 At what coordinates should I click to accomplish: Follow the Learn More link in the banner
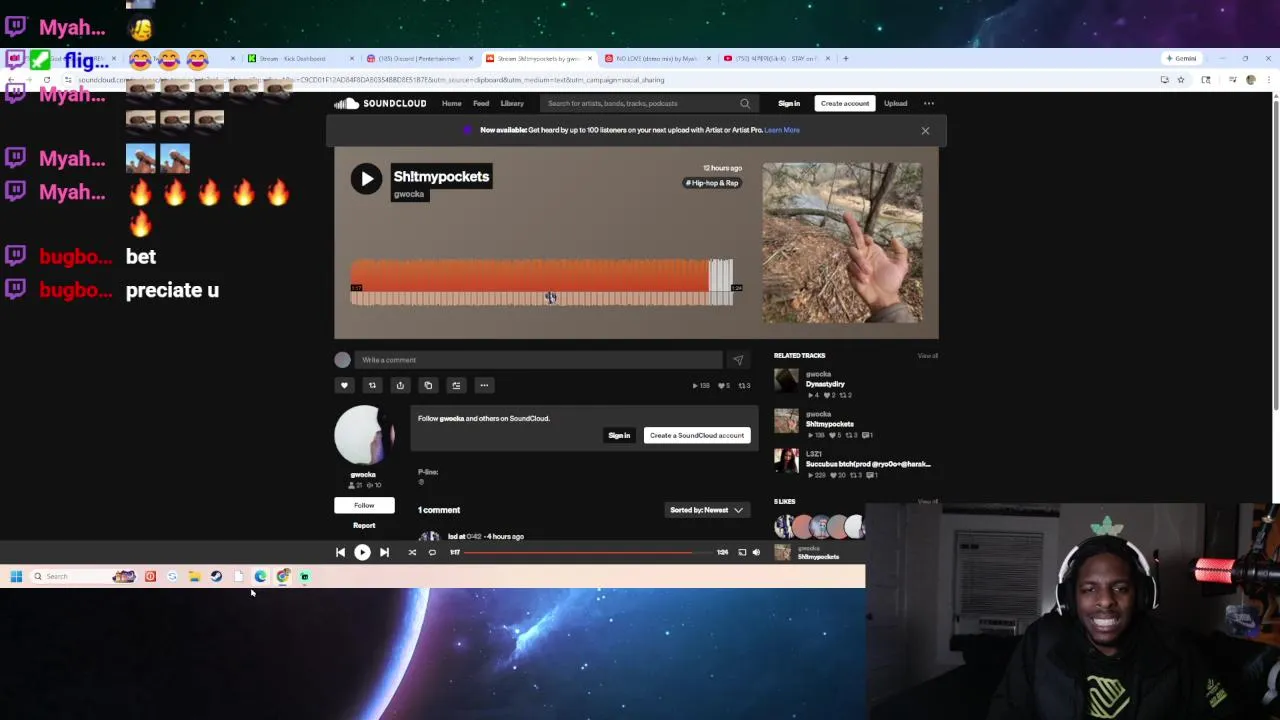pos(782,130)
